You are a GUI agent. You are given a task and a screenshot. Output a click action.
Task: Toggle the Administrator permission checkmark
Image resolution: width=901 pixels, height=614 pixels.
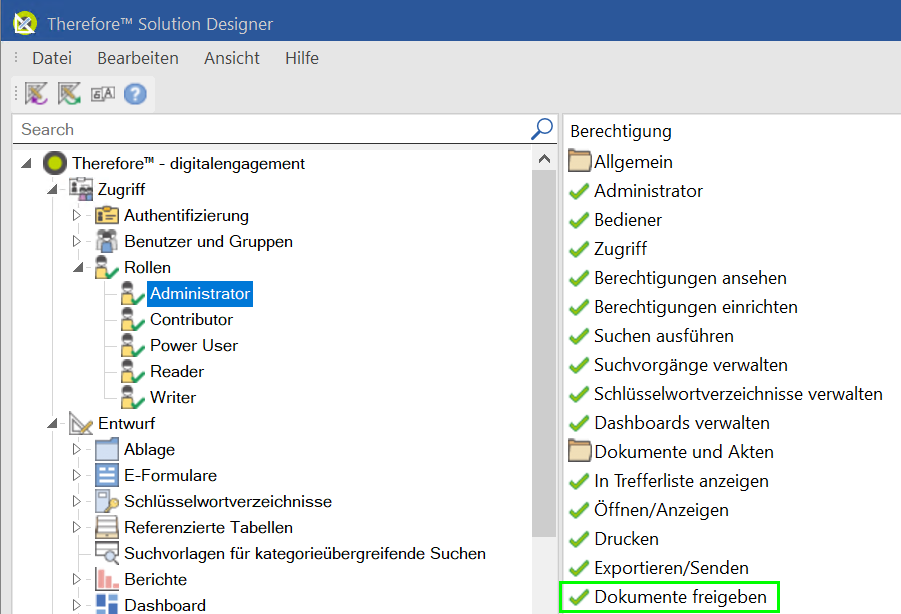(579, 191)
